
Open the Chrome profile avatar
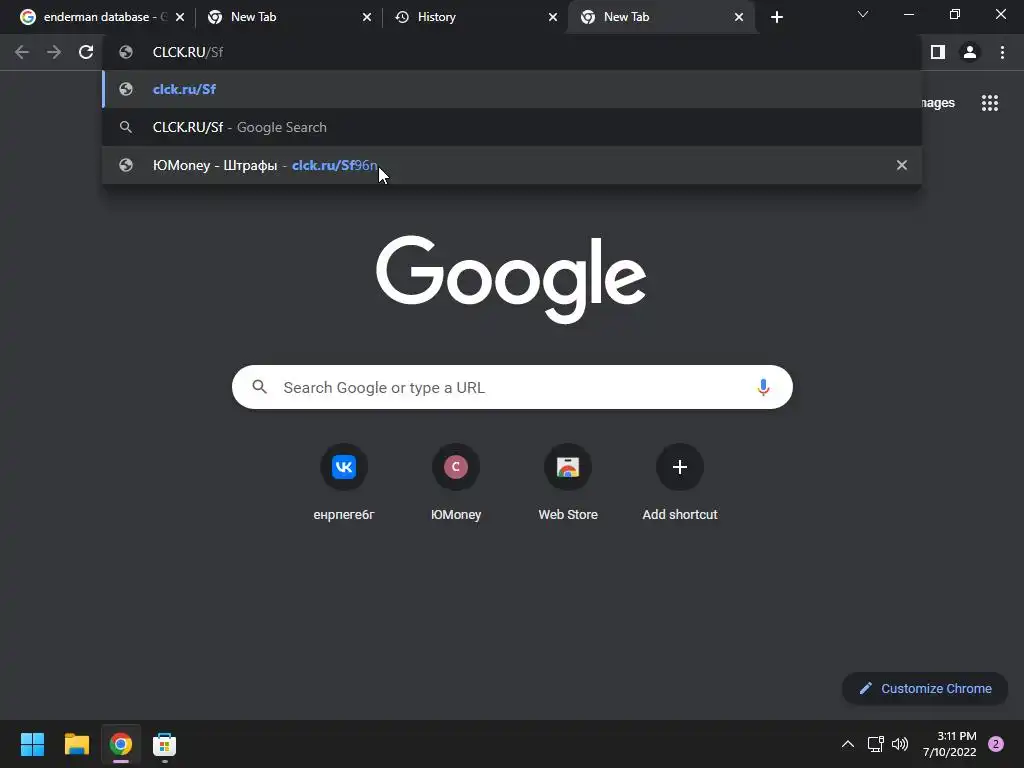[970, 52]
